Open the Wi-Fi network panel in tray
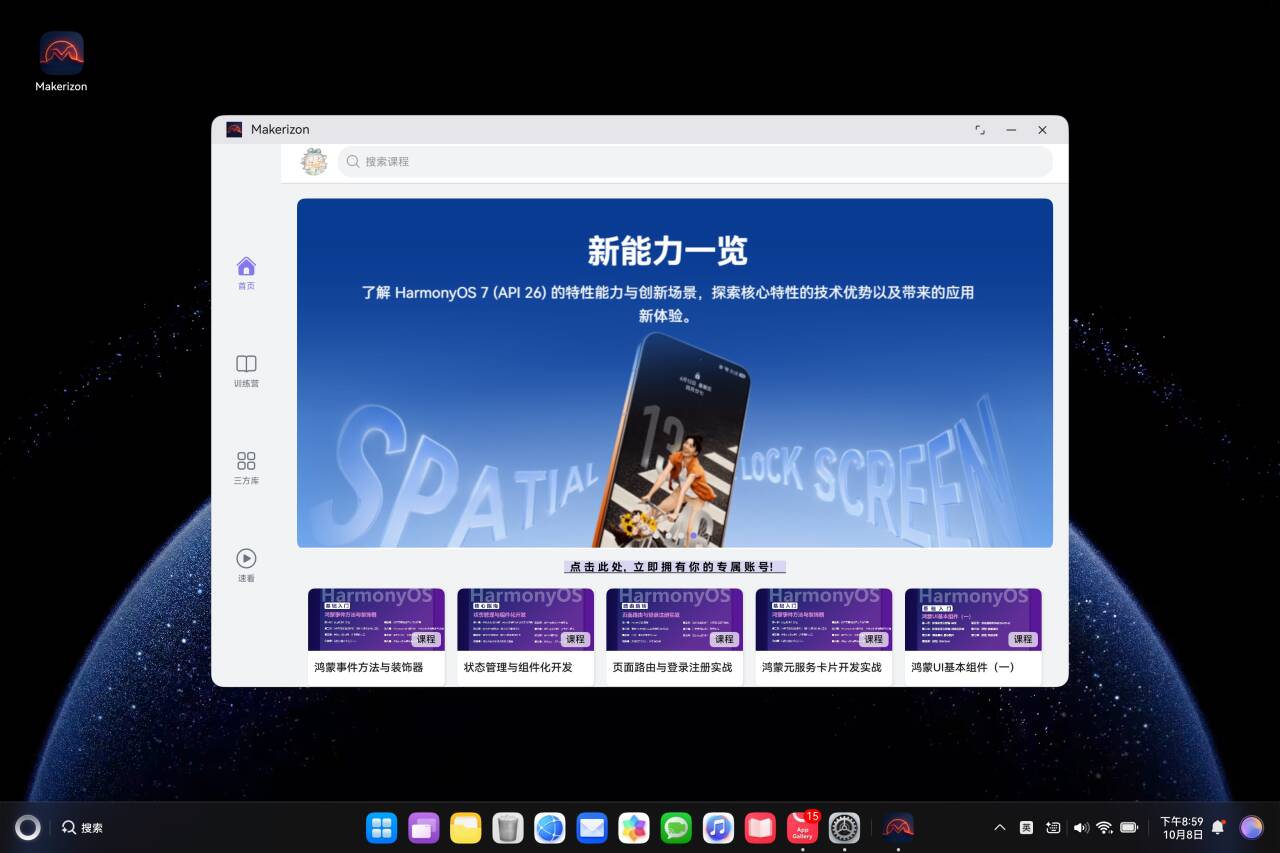Viewport: 1280px width, 853px height. (x=1104, y=828)
